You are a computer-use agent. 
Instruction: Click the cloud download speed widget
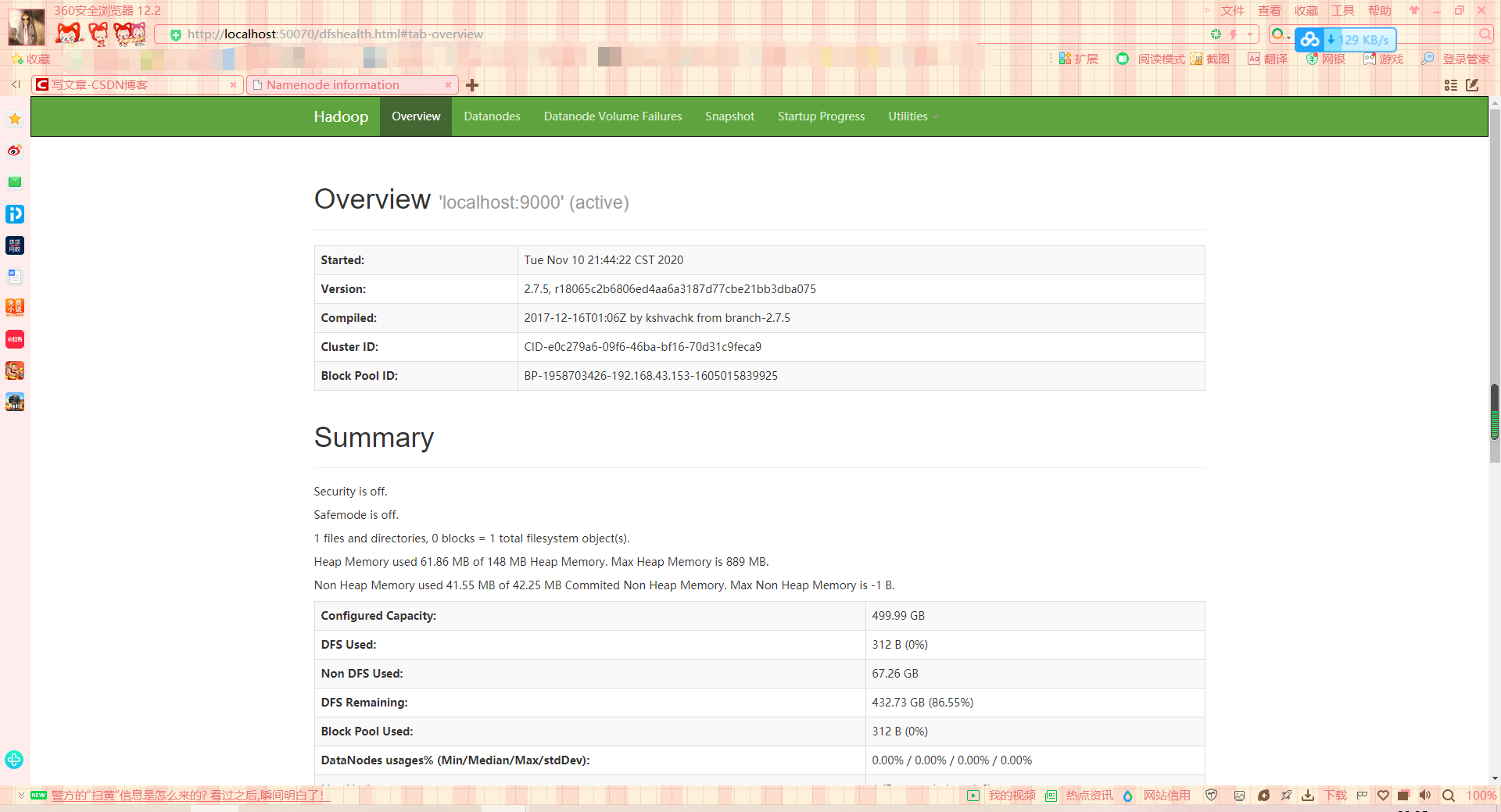tap(1345, 40)
